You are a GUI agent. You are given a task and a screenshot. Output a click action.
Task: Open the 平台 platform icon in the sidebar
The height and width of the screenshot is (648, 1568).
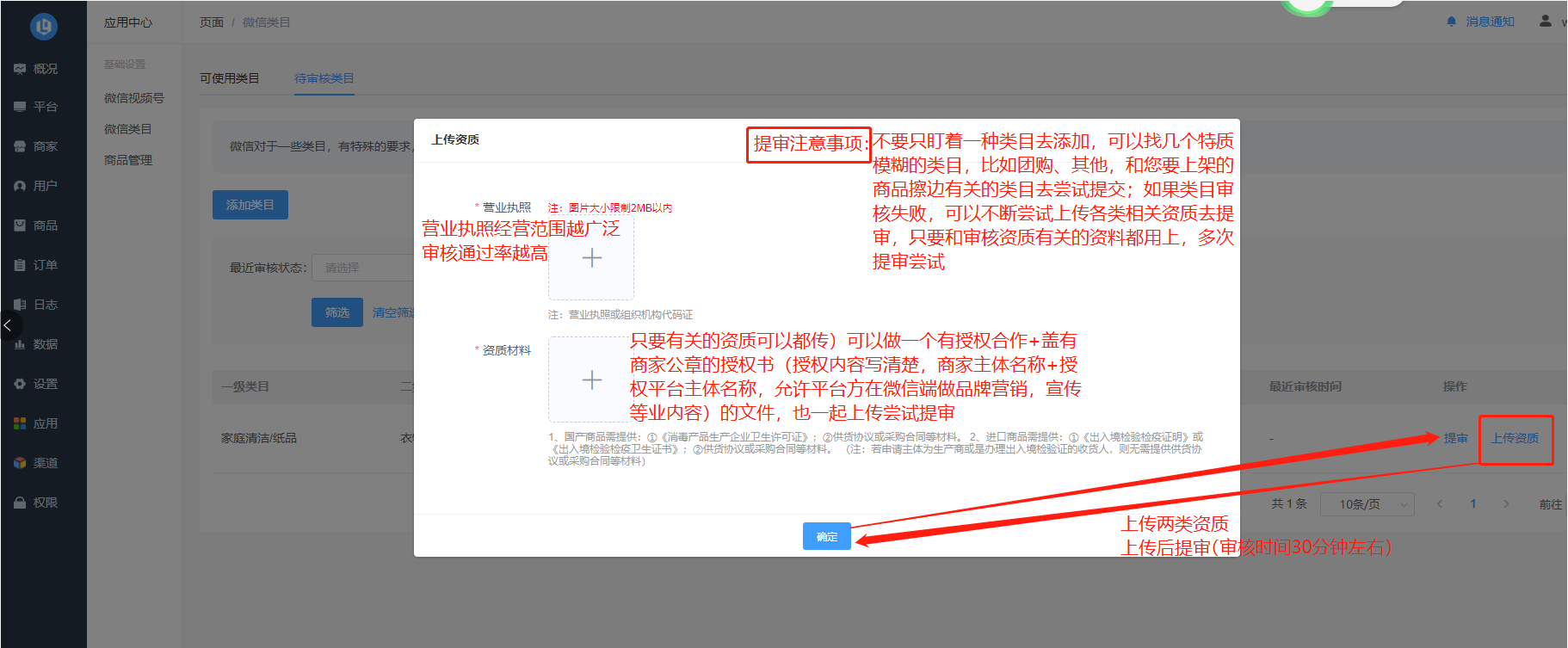pyautogui.click(x=20, y=107)
